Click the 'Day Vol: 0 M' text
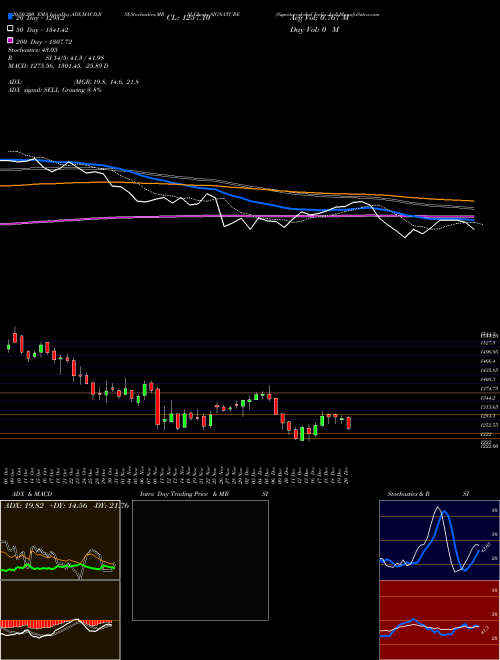This screenshot has height=660, width=500. tap(314, 30)
